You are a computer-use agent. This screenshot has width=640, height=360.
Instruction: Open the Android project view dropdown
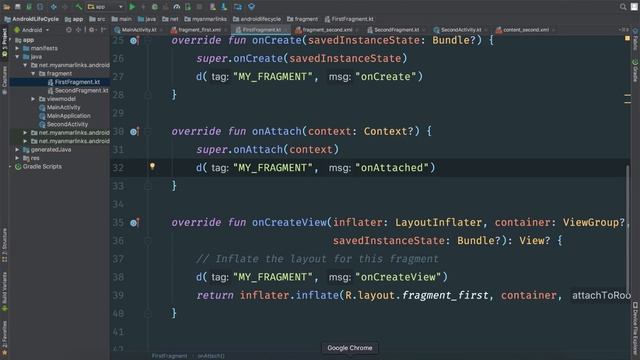pos(32,30)
